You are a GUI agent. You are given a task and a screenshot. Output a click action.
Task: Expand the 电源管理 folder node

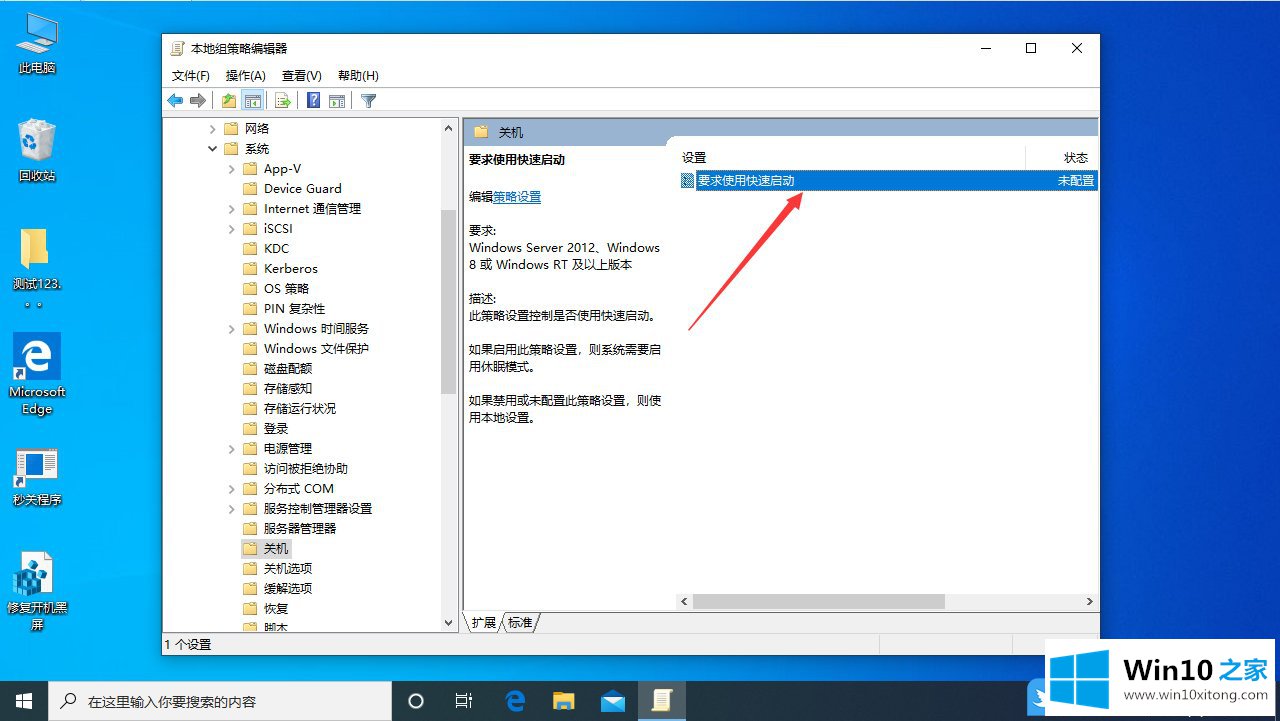(x=232, y=449)
